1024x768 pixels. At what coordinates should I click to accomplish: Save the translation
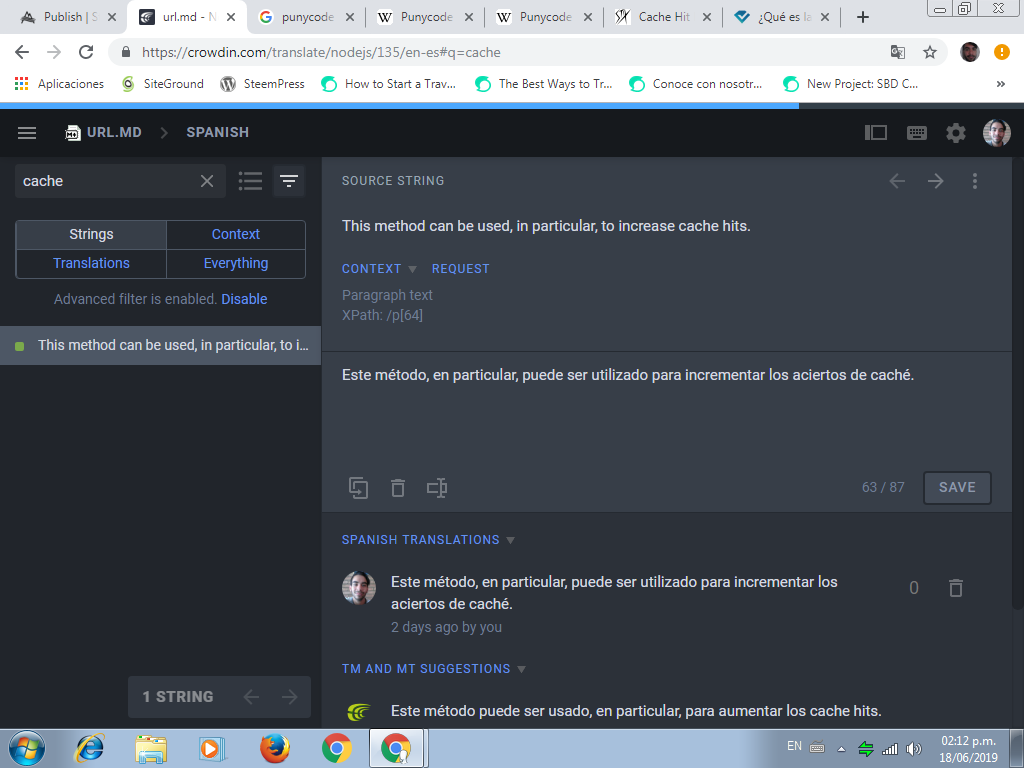tap(957, 487)
